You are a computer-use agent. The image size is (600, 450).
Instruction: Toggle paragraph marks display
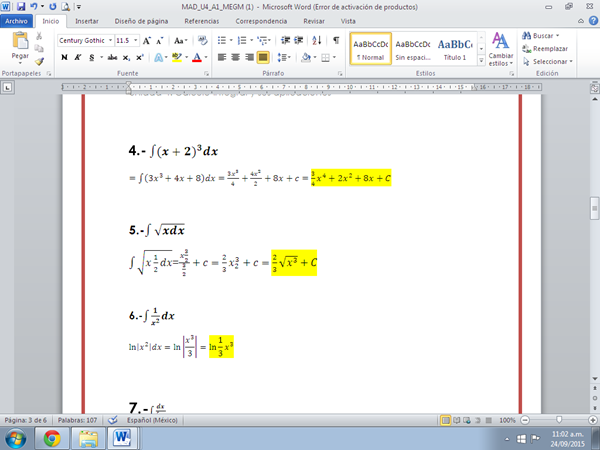[336, 40]
